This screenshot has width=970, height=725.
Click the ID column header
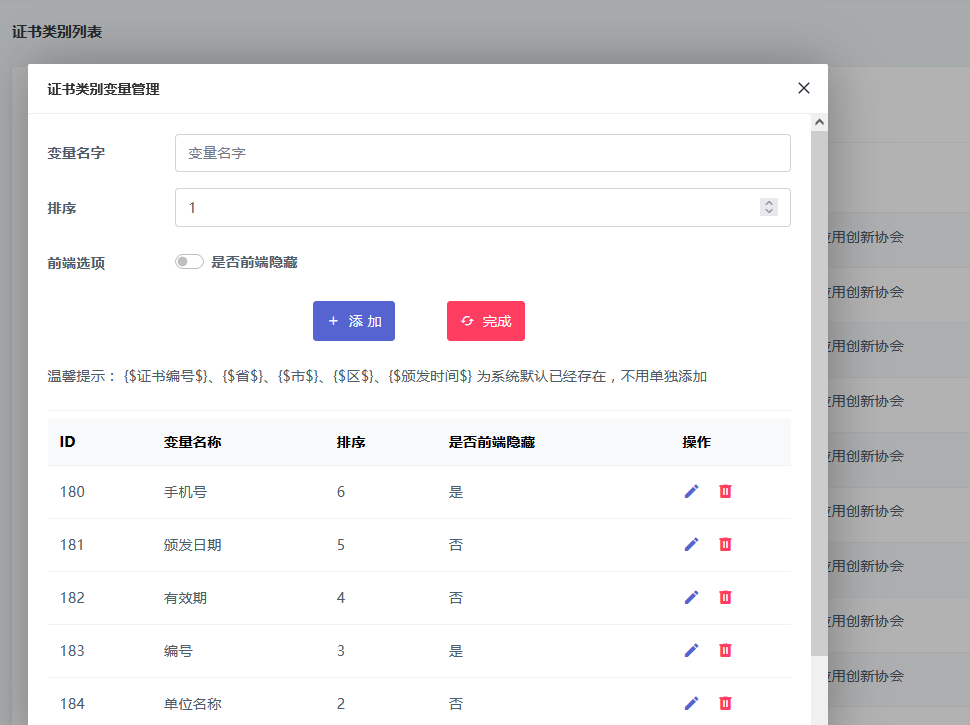pos(67,442)
